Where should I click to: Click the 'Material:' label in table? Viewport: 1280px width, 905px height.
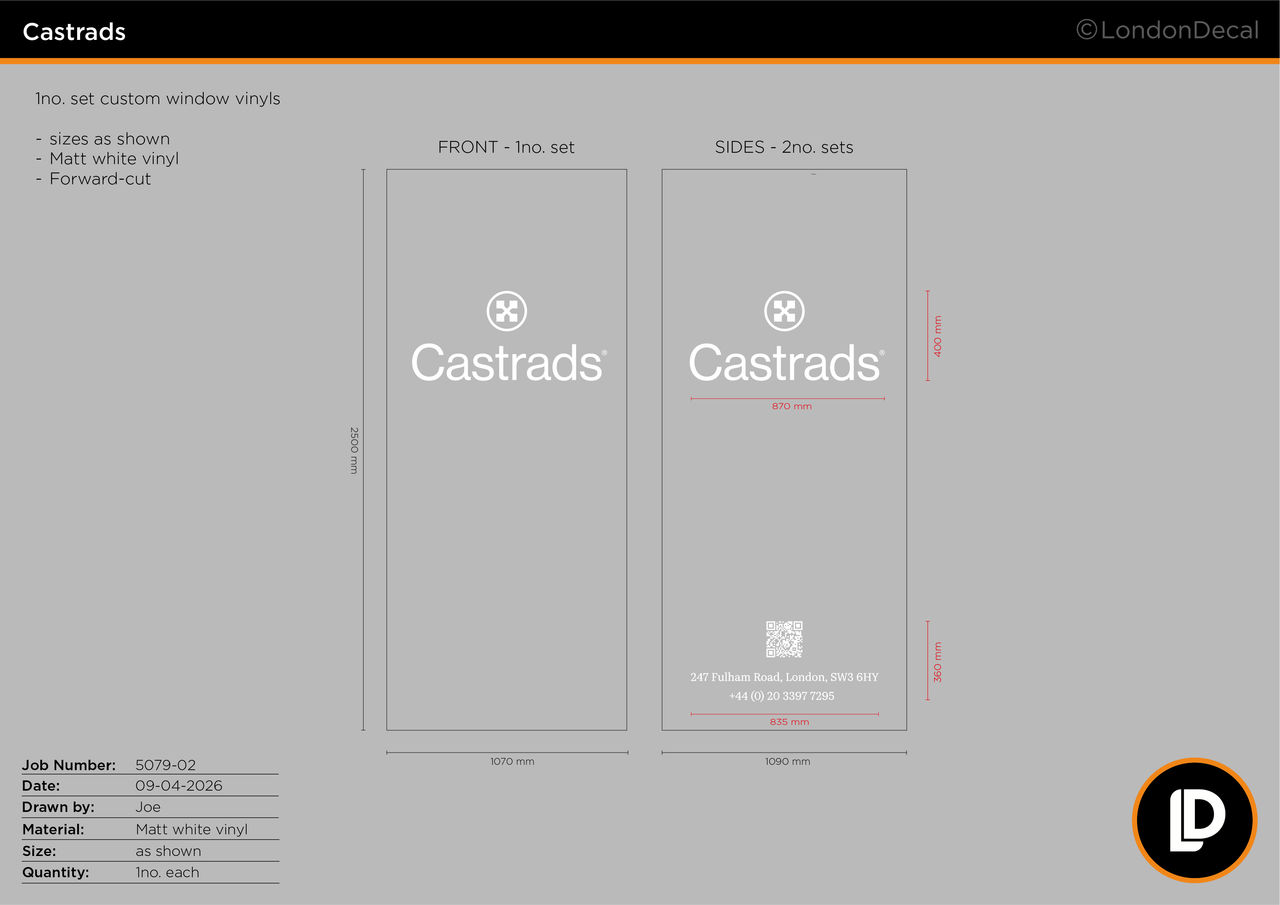tap(53, 829)
